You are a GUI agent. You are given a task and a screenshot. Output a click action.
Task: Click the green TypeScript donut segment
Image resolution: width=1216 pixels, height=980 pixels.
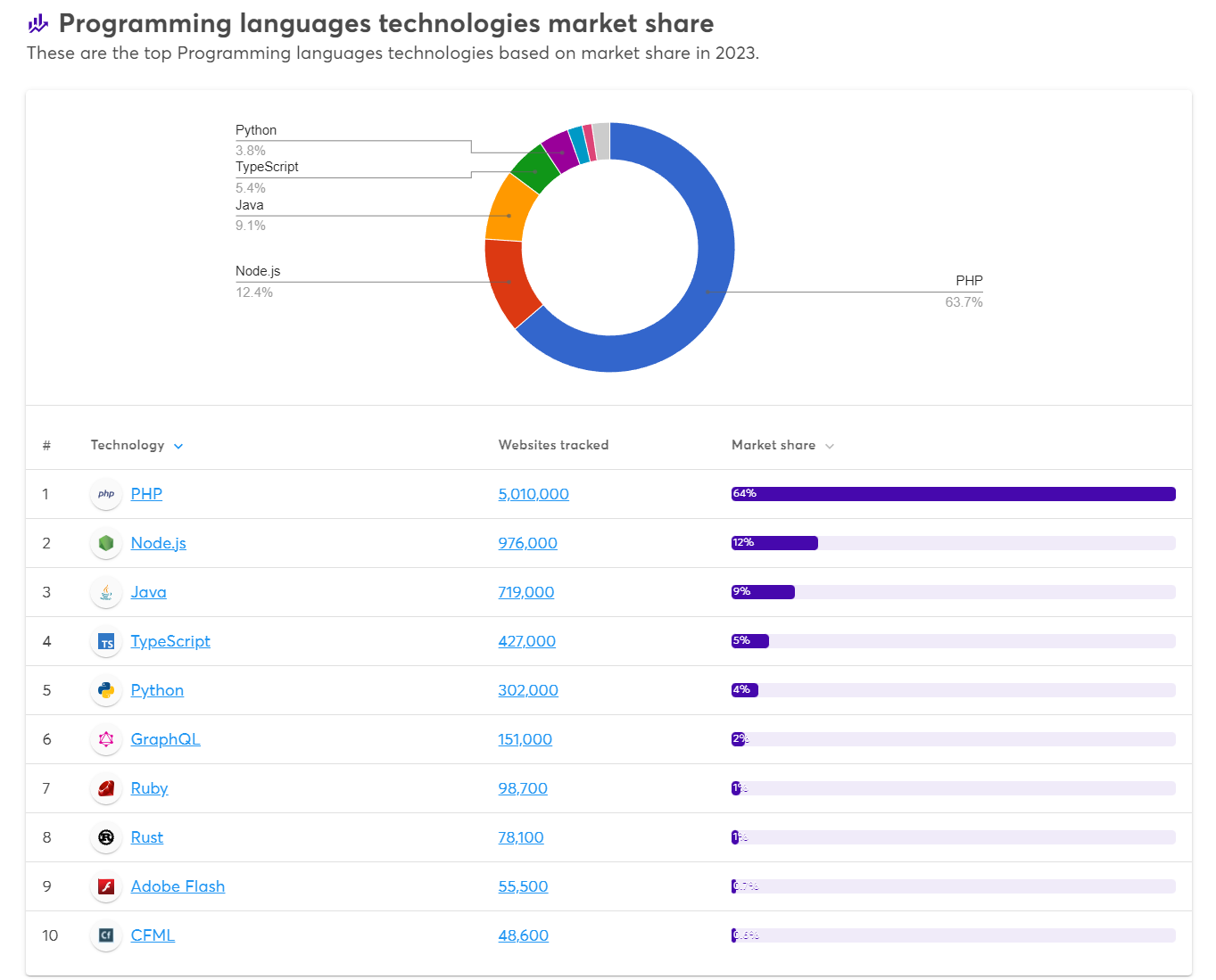pyautogui.click(x=536, y=169)
